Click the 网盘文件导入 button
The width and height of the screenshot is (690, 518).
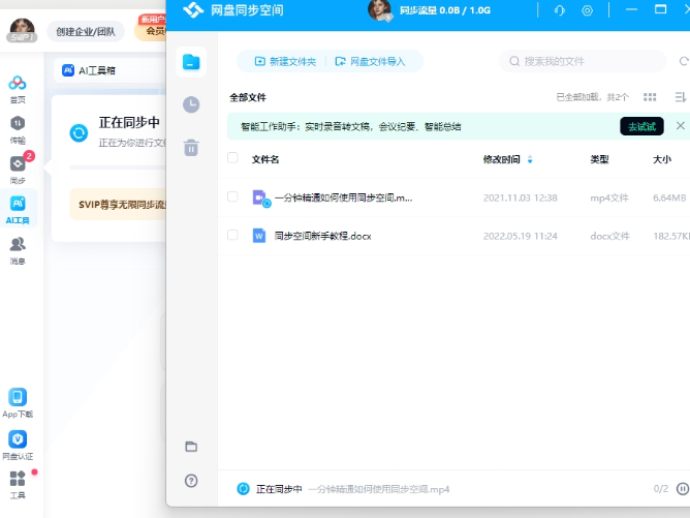coord(370,62)
